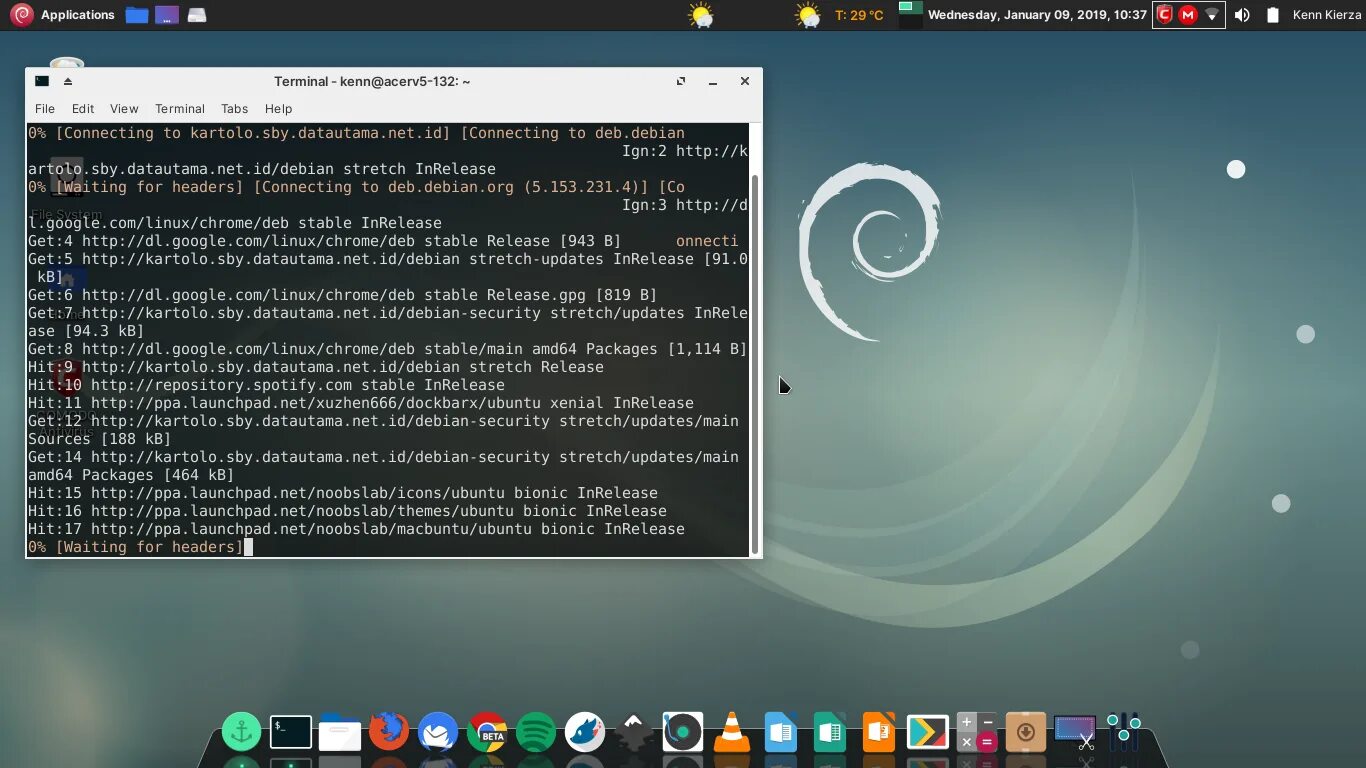Open LibreOffice Calc from the dock

pyautogui.click(x=830, y=732)
